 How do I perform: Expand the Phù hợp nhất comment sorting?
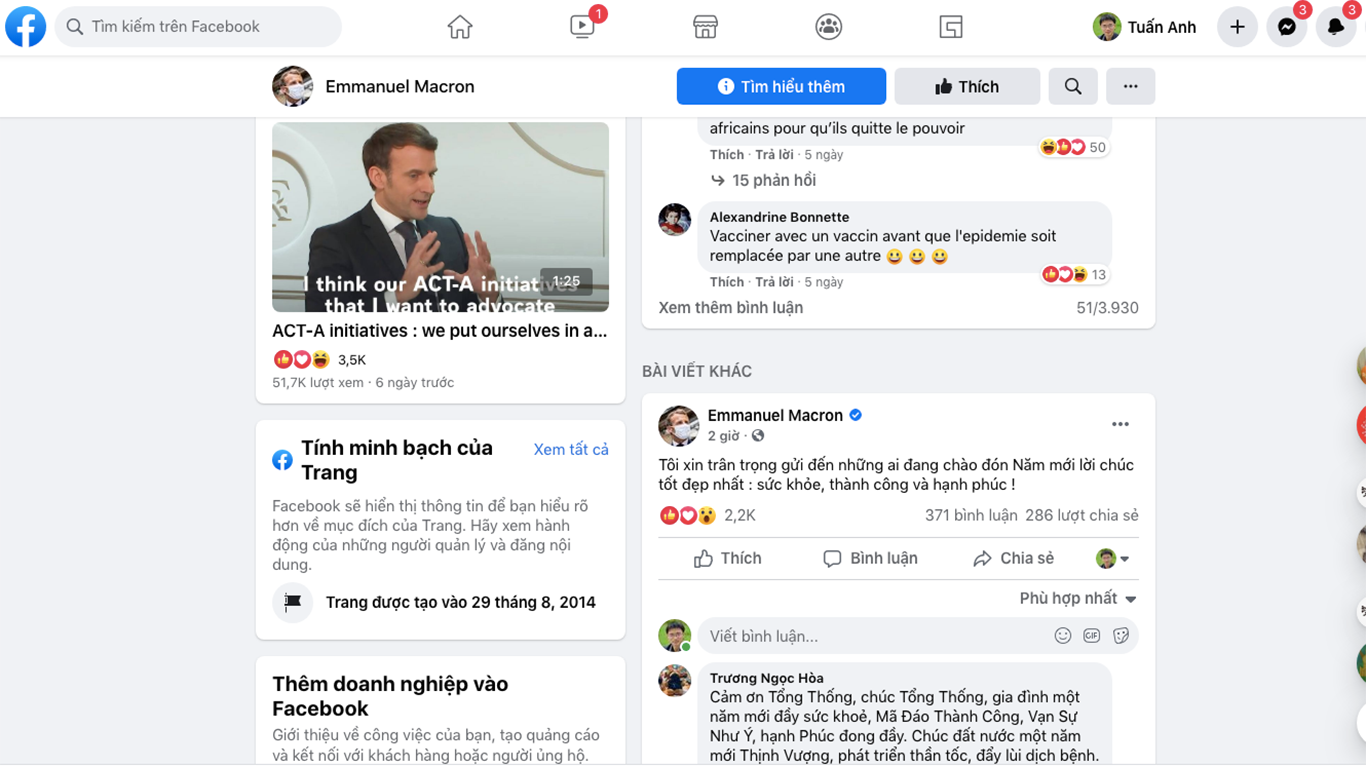[1078, 599]
